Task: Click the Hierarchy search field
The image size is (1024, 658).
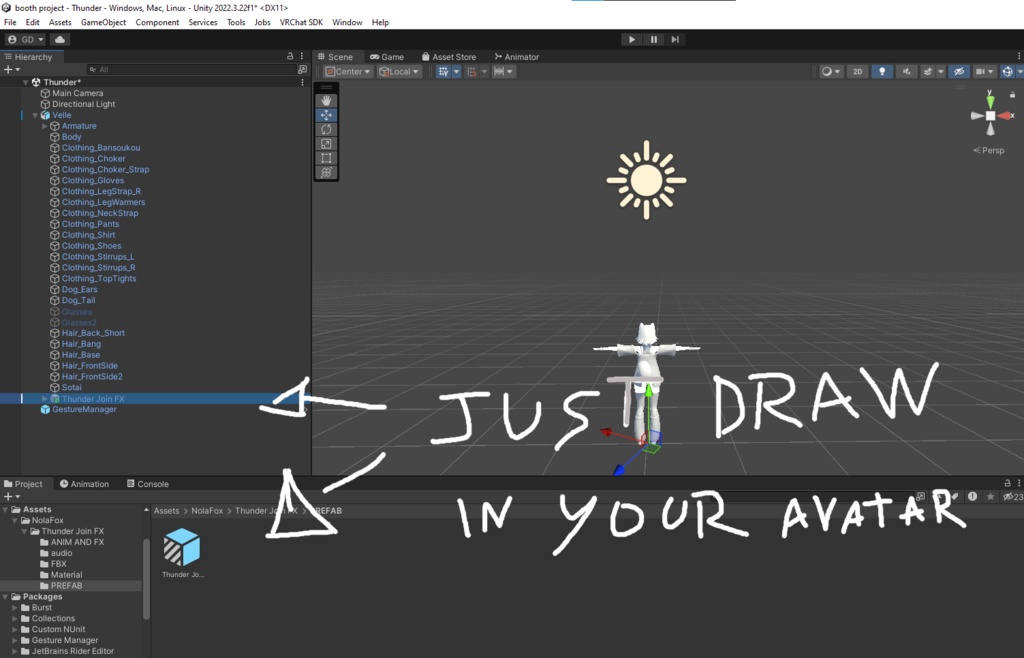Action: 190,69
